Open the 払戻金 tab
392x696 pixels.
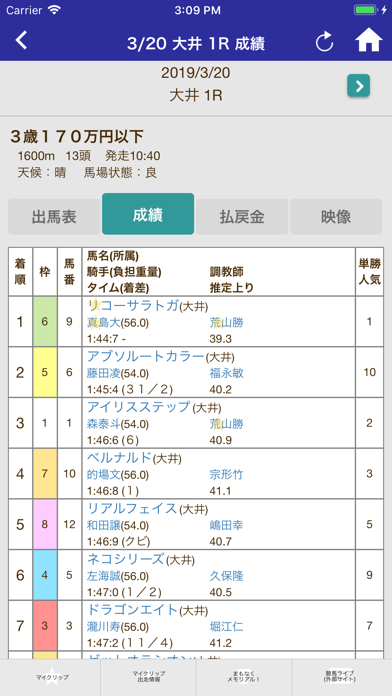click(x=242, y=217)
